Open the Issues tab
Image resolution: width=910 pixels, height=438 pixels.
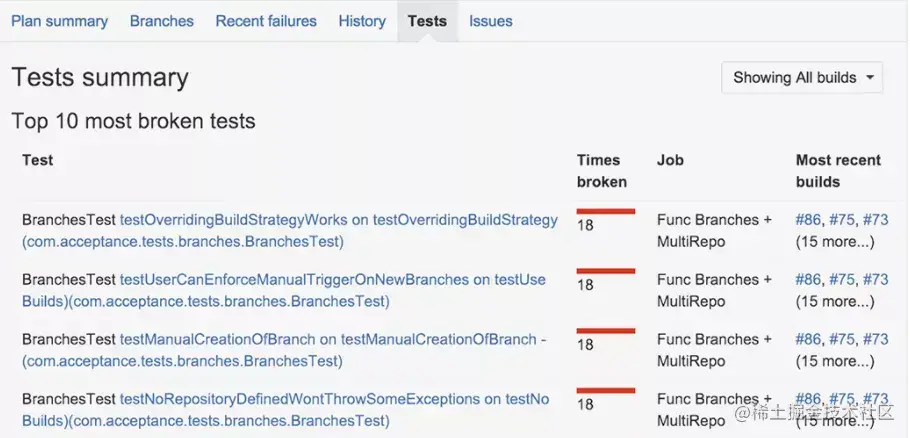pos(490,21)
